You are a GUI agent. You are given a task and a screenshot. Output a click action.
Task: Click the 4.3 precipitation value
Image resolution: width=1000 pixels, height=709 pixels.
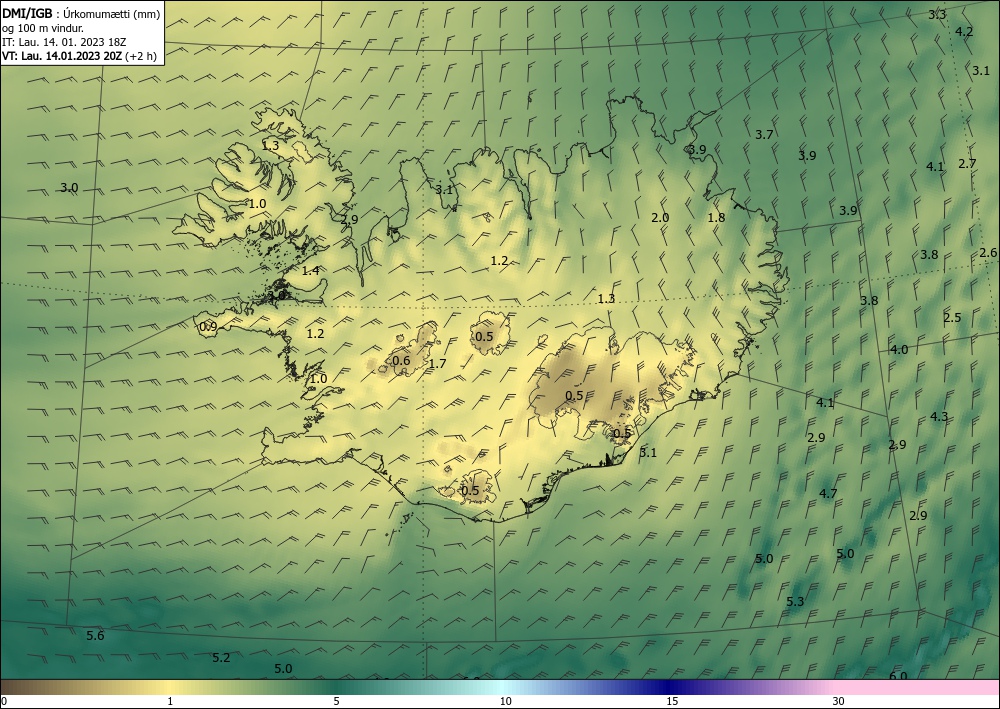point(939,417)
